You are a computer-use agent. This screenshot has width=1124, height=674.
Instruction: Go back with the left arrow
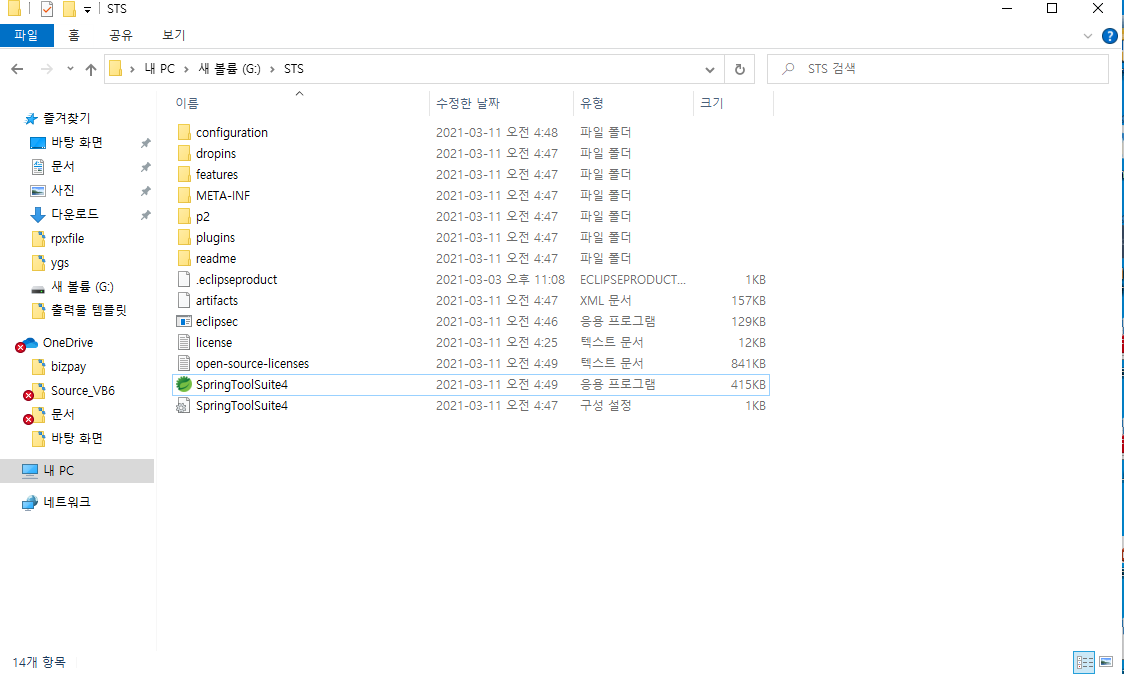(17, 69)
